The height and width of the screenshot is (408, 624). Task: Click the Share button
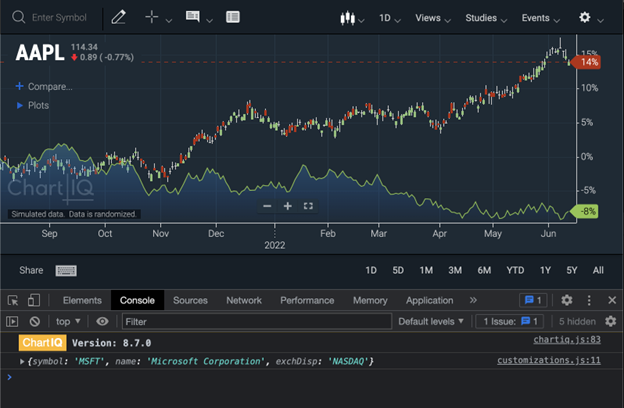[31, 270]
